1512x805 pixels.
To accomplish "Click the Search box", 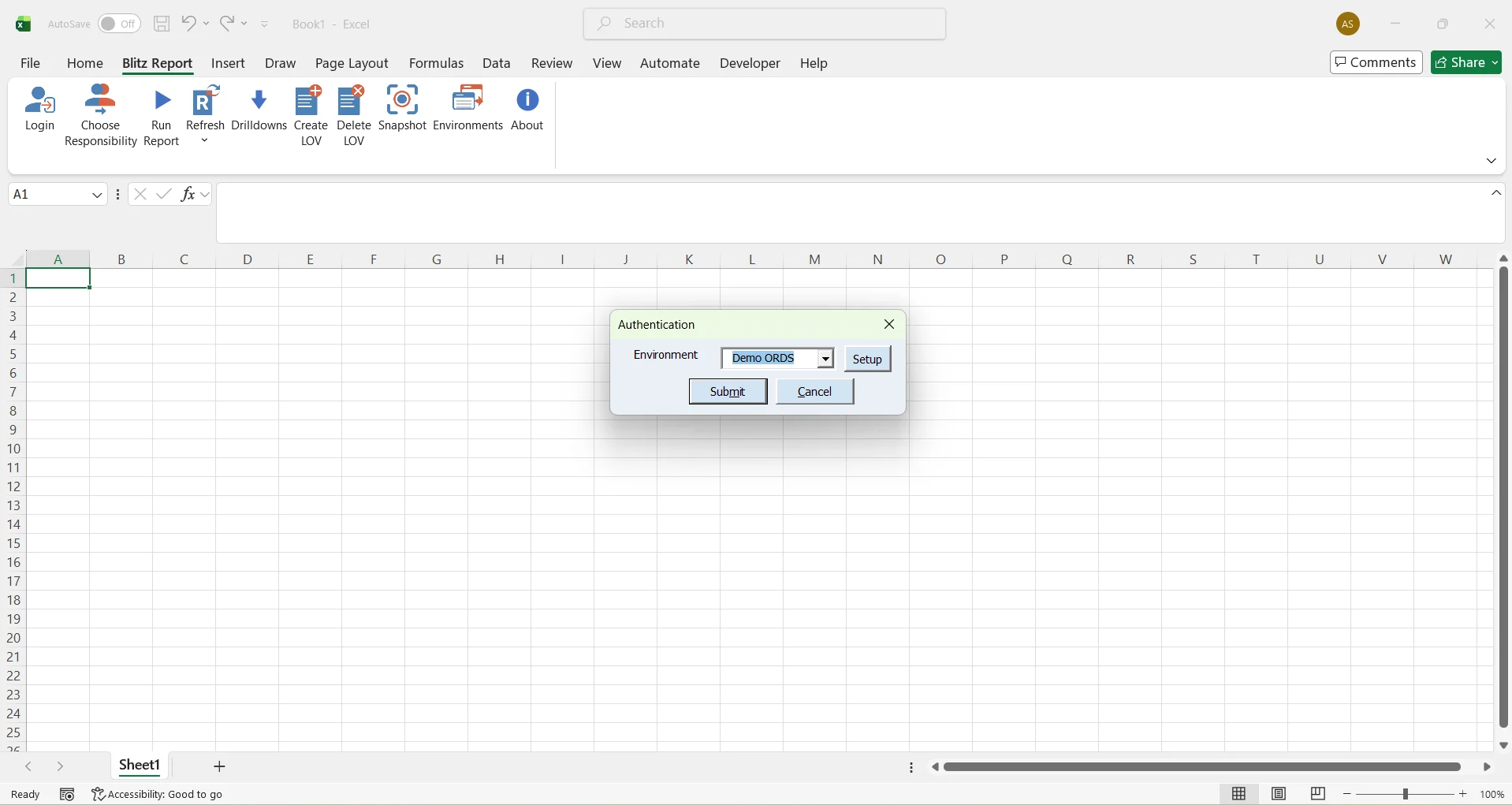I will tap(765, 24).
